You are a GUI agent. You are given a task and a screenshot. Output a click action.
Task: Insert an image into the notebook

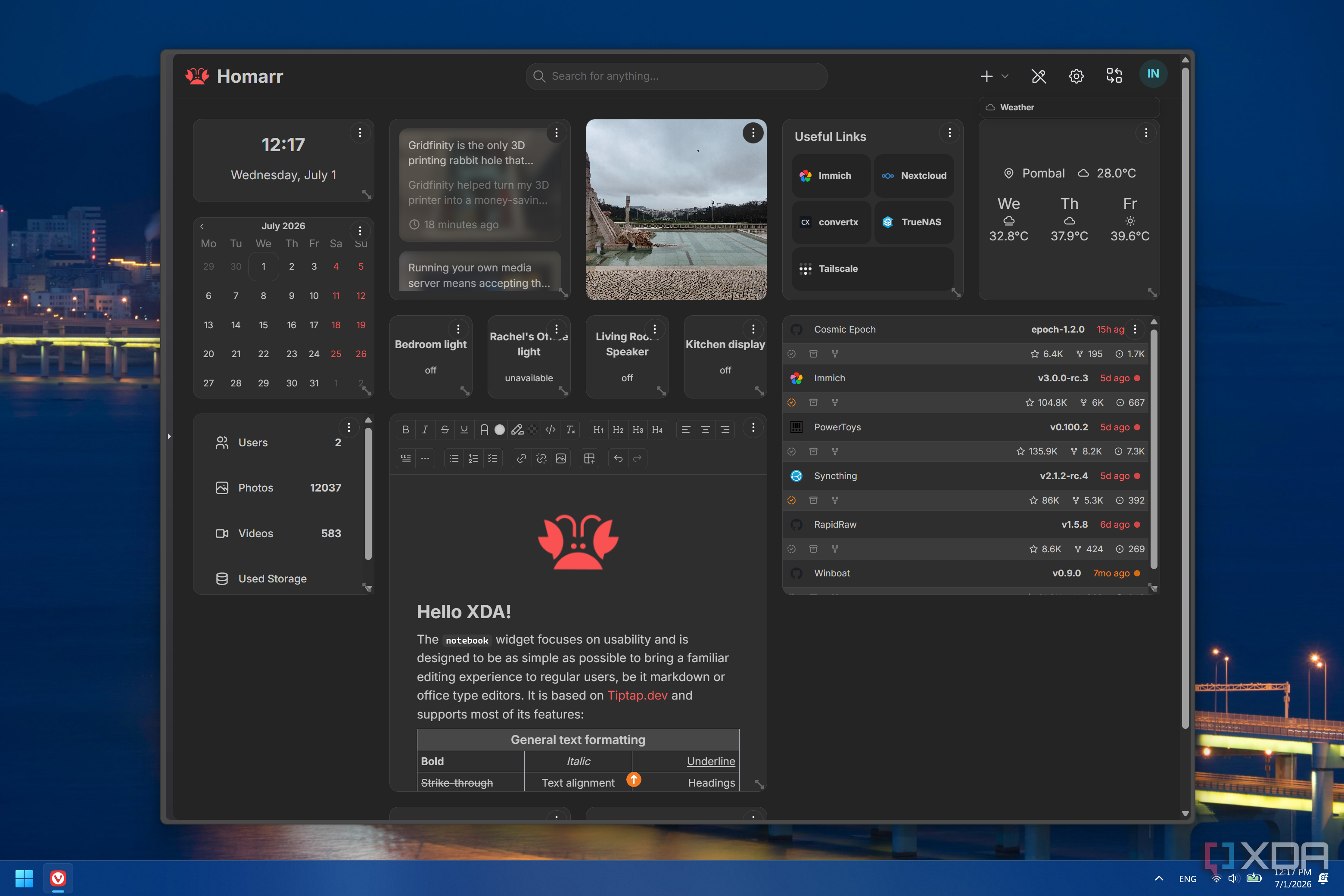coord(560,458)
